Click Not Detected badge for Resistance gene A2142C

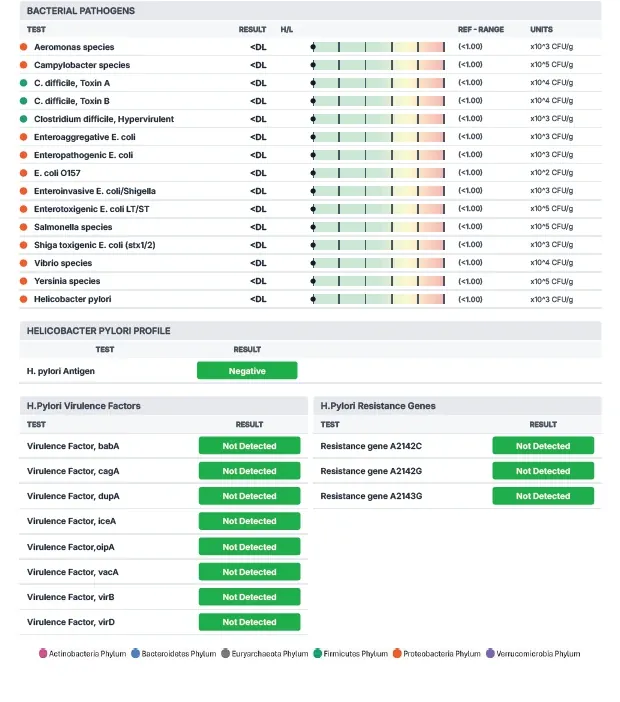point(543,446)
